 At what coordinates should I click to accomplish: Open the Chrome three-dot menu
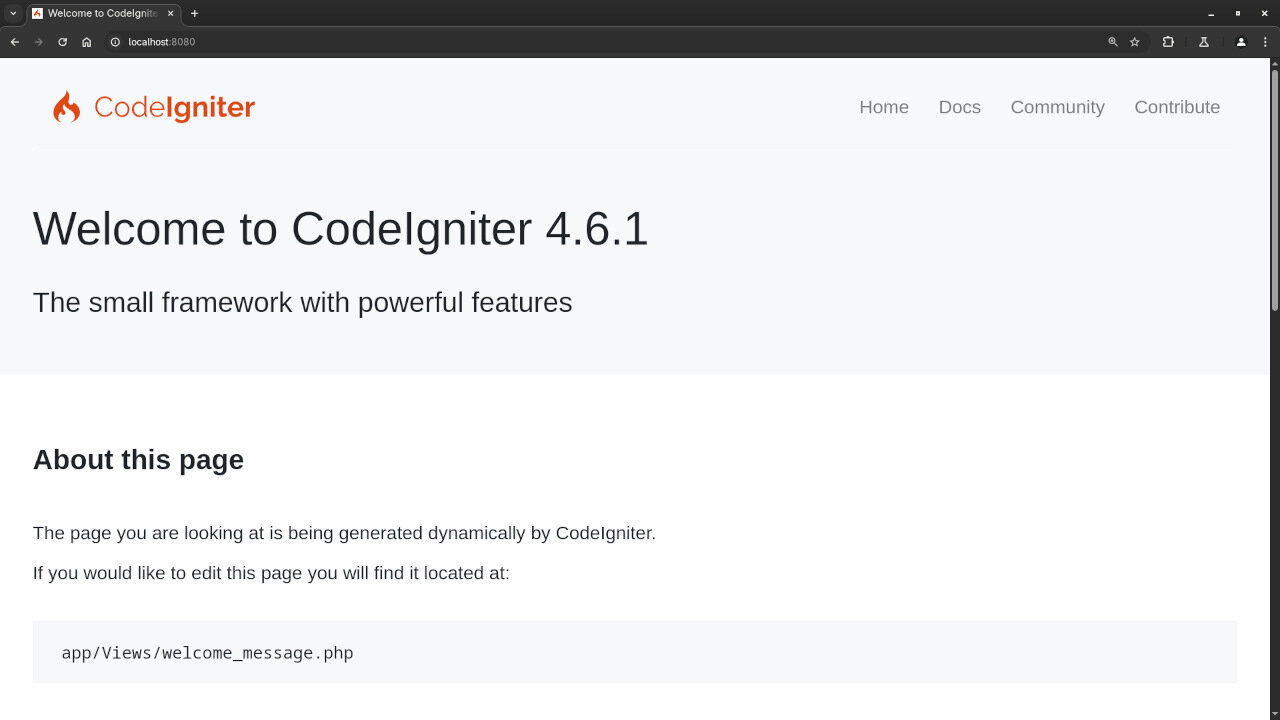click(1265, 42)
